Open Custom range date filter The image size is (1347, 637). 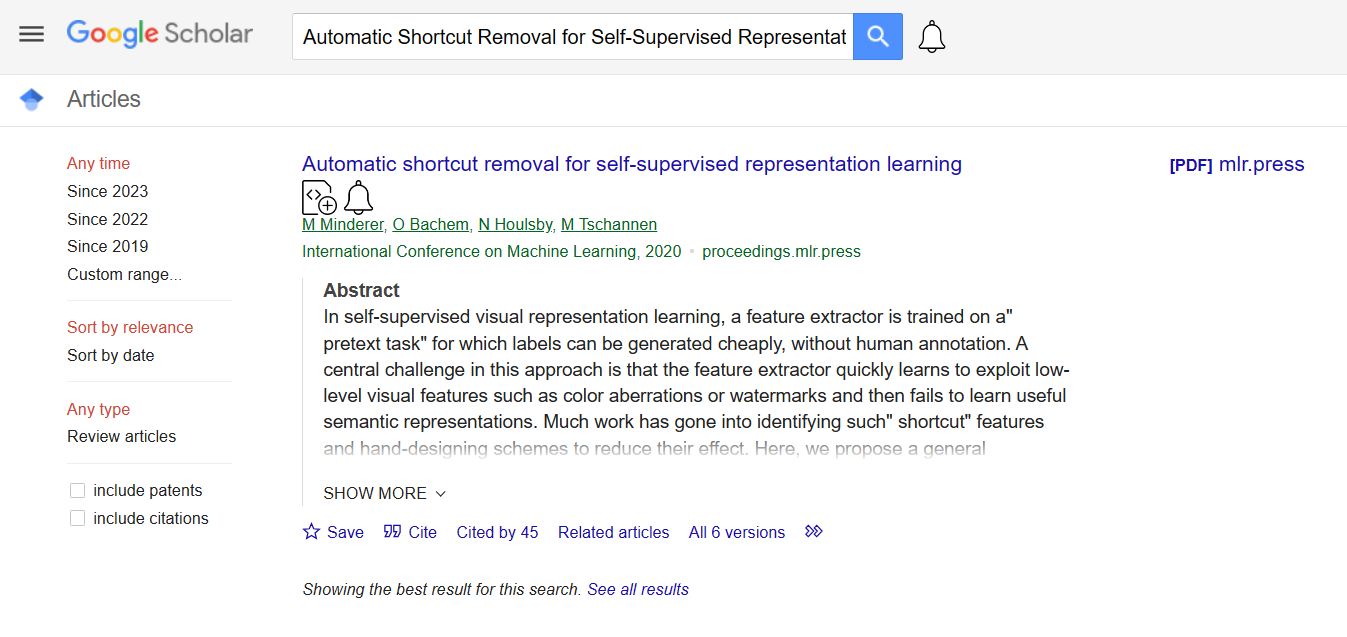click(124, 274)
